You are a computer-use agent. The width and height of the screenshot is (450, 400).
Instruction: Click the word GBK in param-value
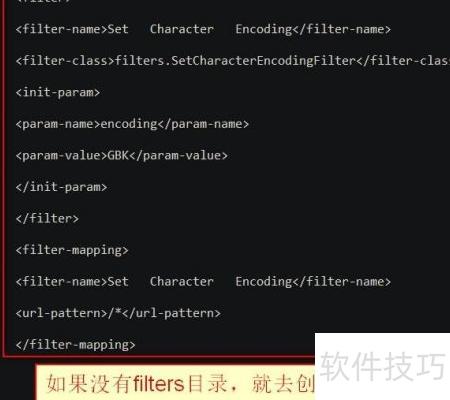118,155
